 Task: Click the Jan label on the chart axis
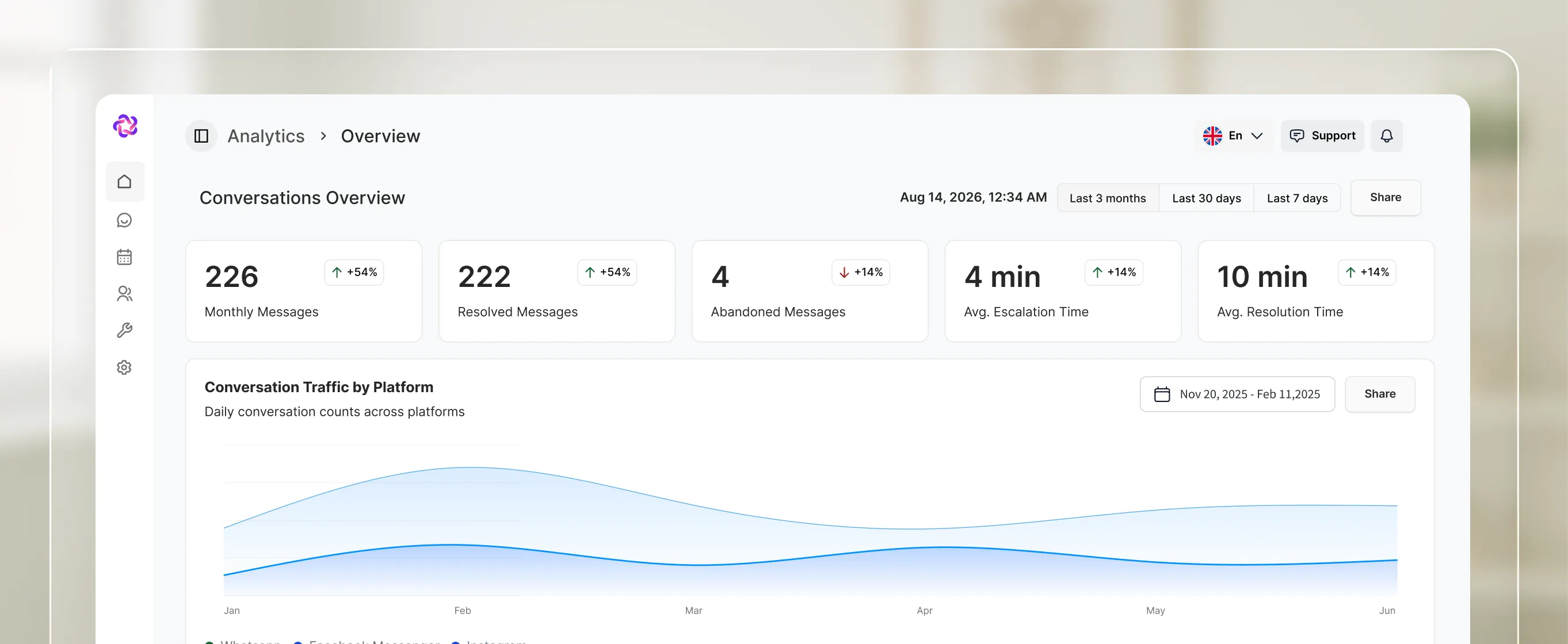232,611
